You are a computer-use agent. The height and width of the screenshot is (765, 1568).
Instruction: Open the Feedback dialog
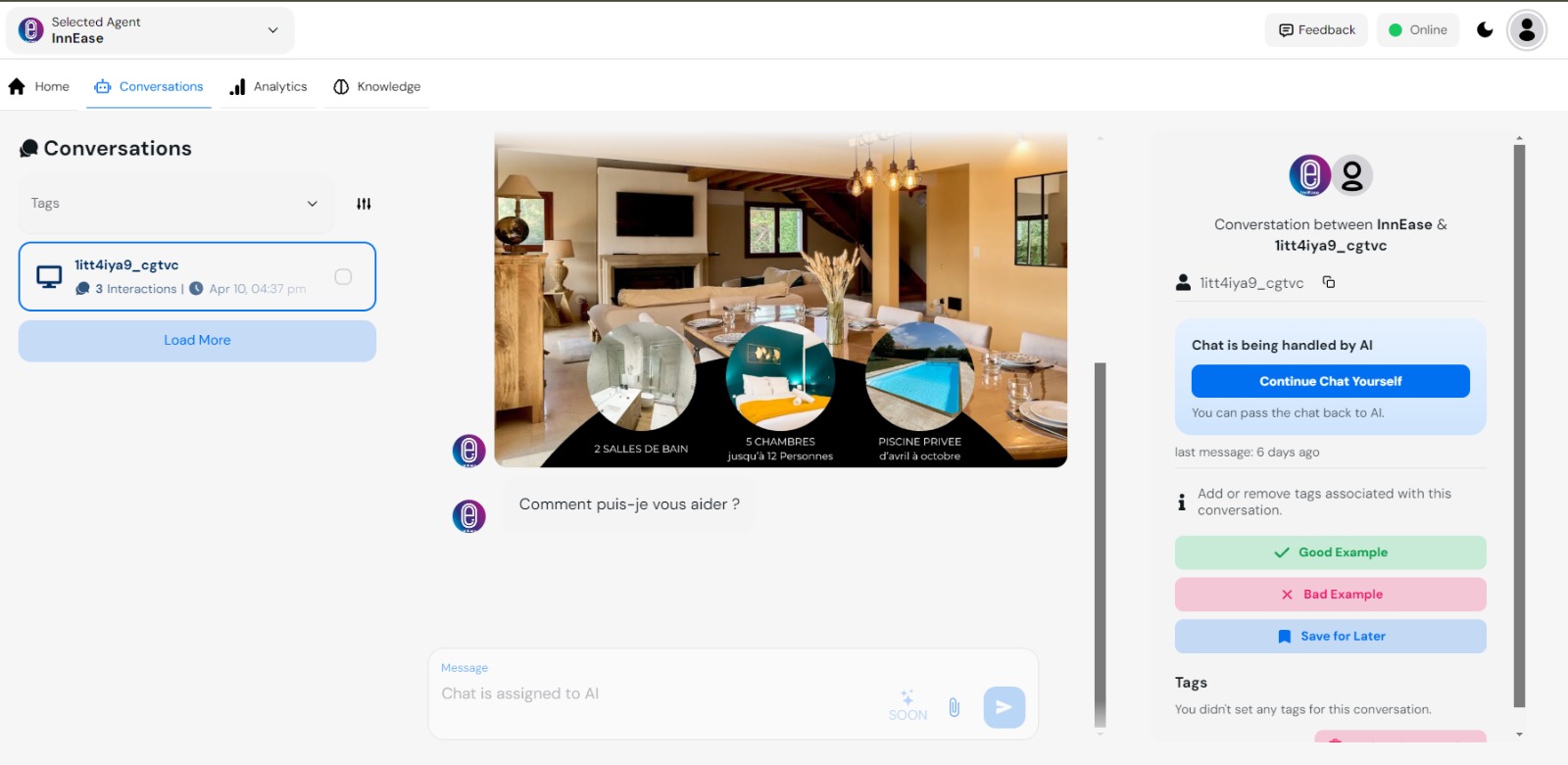1316,30
